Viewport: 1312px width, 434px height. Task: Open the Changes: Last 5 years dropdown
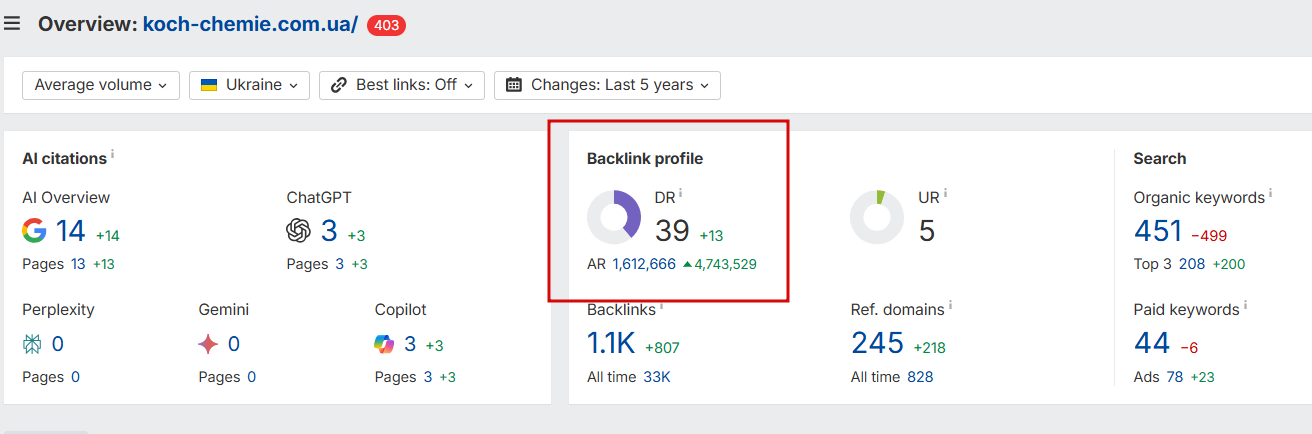point(607,85)
